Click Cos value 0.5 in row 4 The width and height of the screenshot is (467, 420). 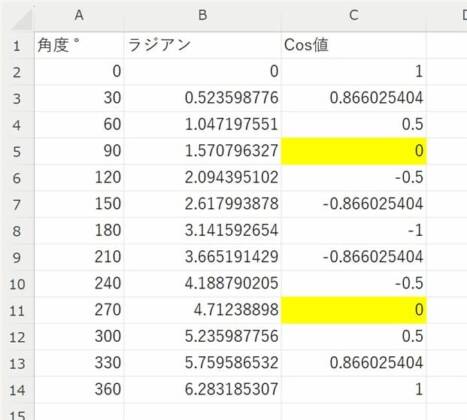pos(354,125)
